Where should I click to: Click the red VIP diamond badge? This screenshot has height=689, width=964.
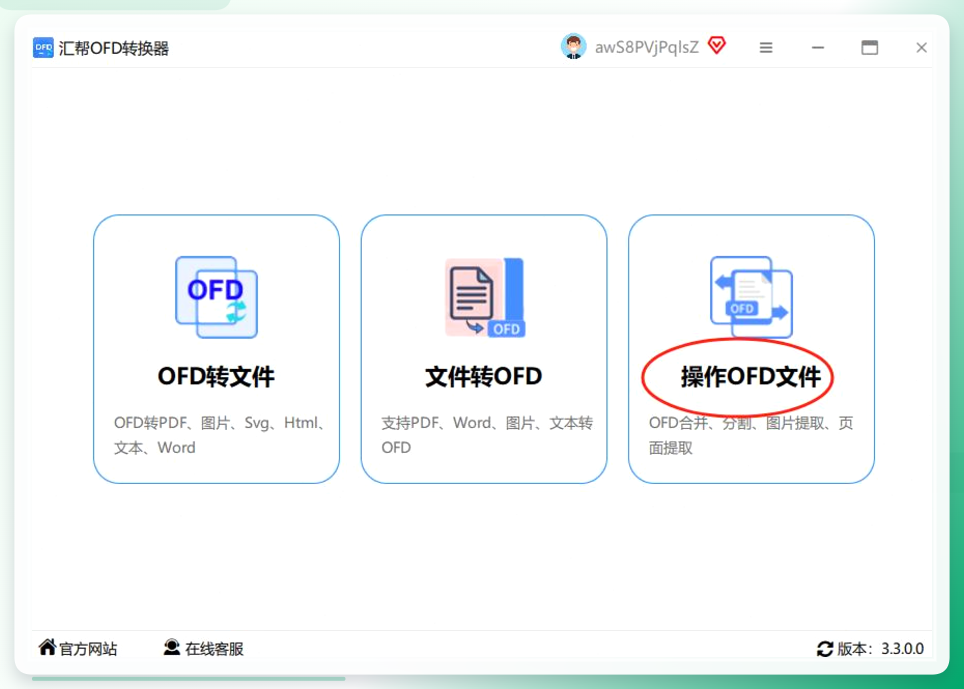pyautogui.click(x=717, y=45)
